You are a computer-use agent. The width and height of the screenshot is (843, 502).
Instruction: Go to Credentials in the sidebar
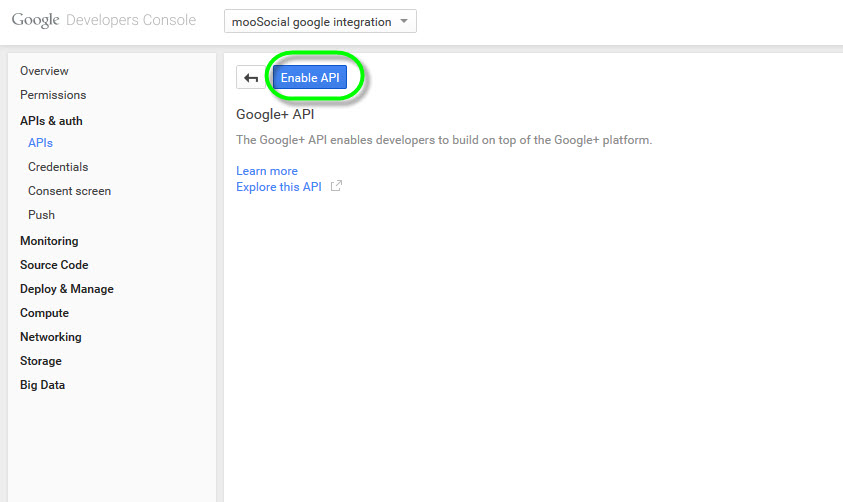click(58, 167)
